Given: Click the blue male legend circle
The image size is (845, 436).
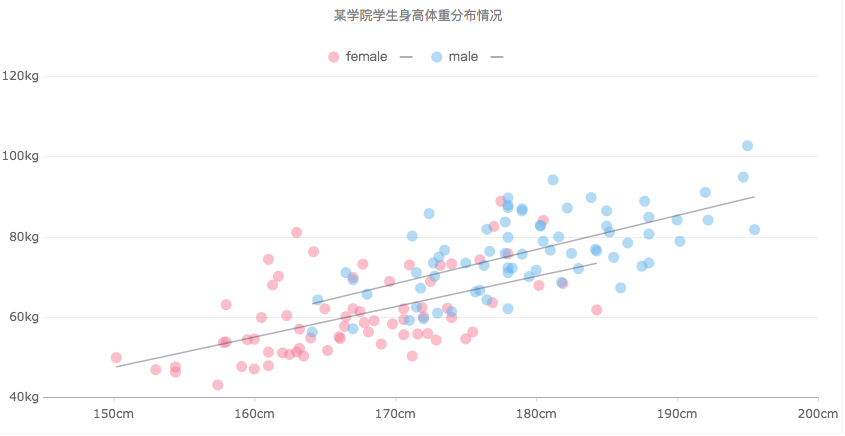Looking at the screenshot, I should pos(437,57).
